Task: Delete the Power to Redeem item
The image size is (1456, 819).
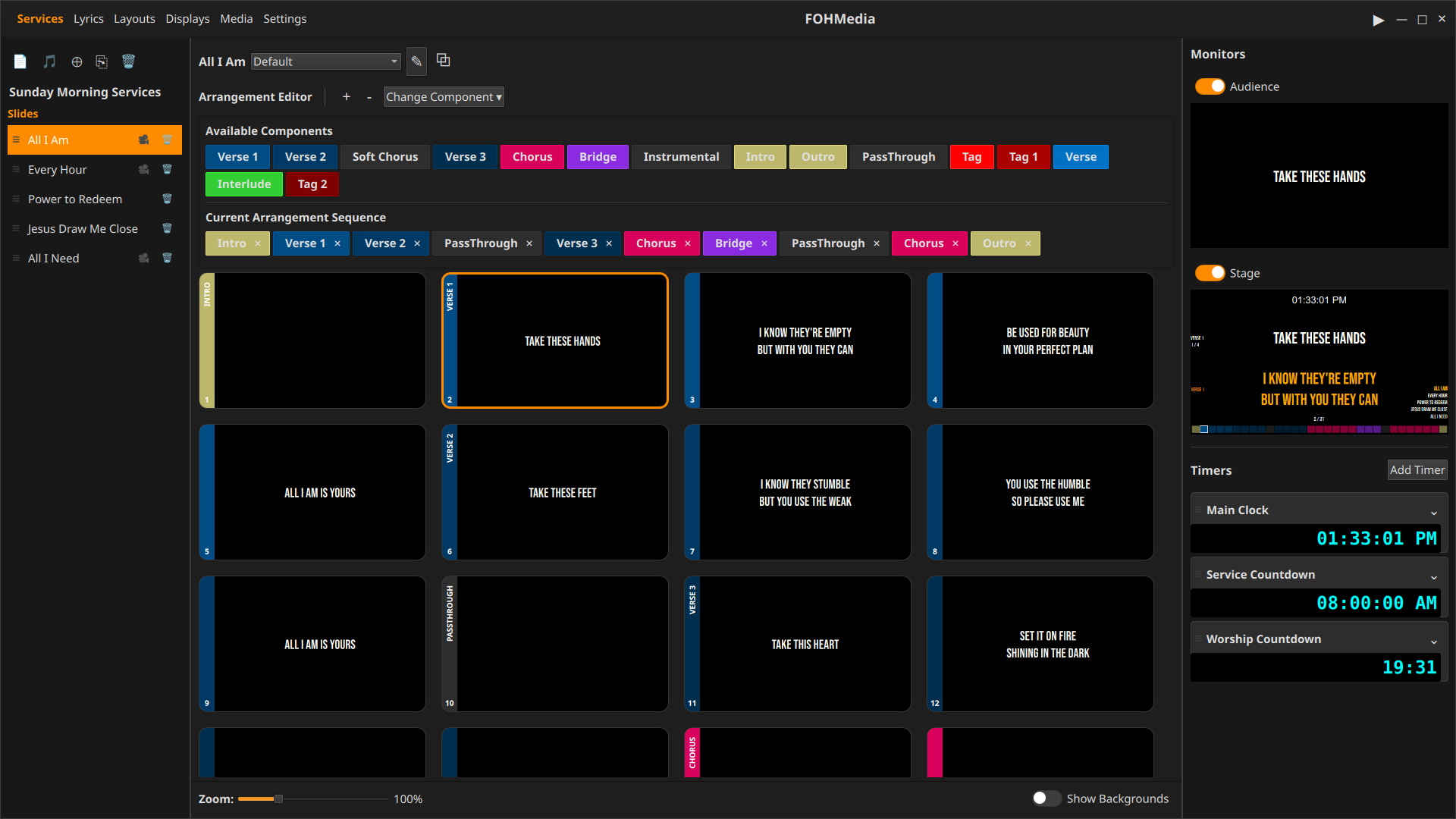Action: coord(167,199)
